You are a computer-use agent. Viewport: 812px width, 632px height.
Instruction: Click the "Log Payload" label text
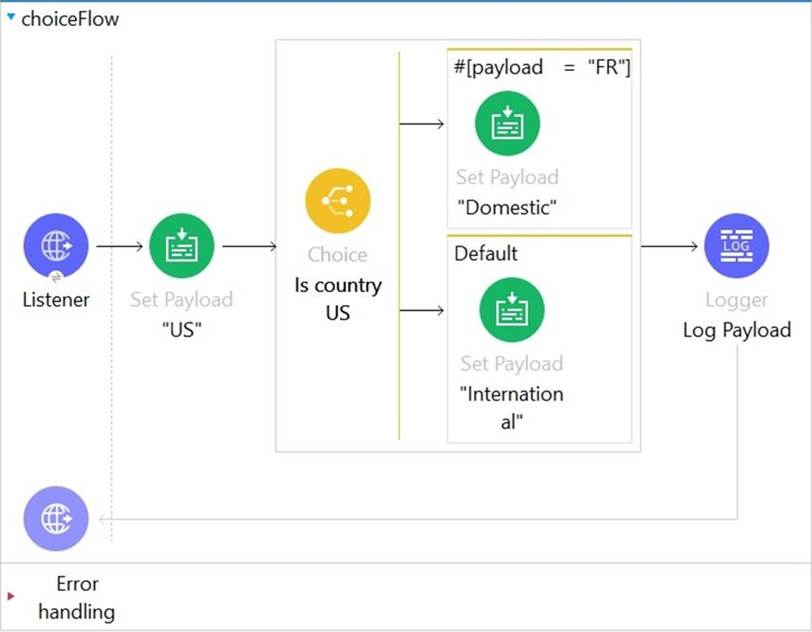737,330
